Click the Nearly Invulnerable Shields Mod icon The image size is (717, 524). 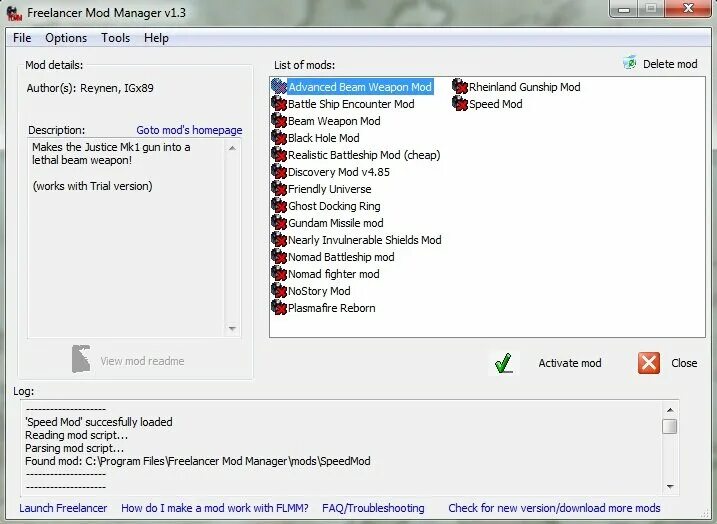point(279,239)
